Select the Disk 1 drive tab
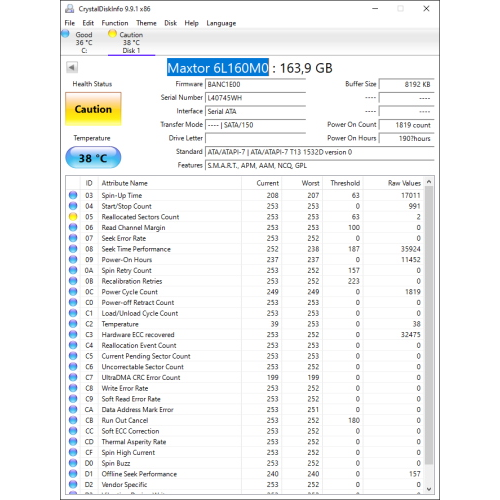Screen dimensions: 500x500 pos(131,42)
